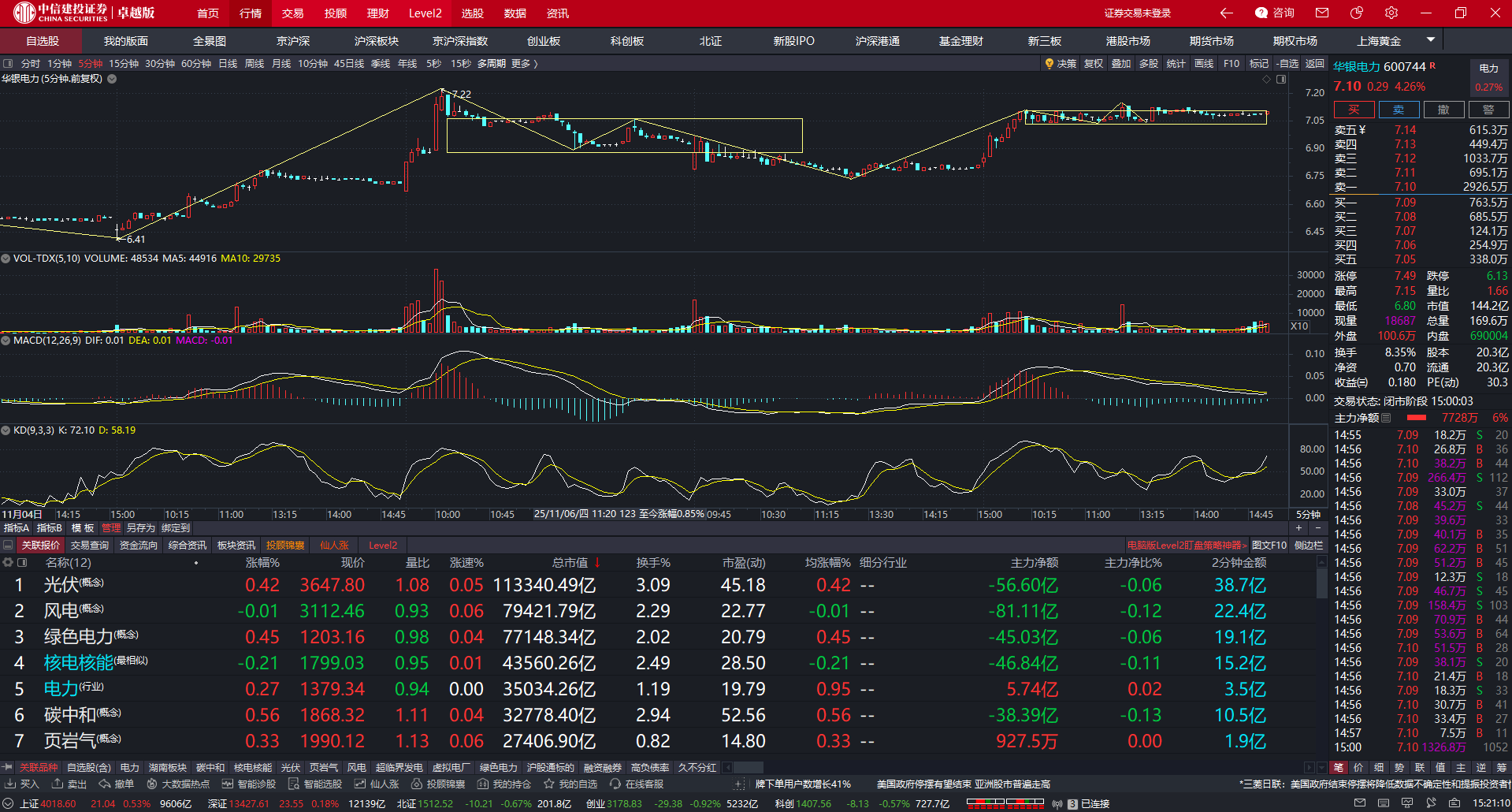
Task: Click the 图文F10 button
Action: (1269, 546)
